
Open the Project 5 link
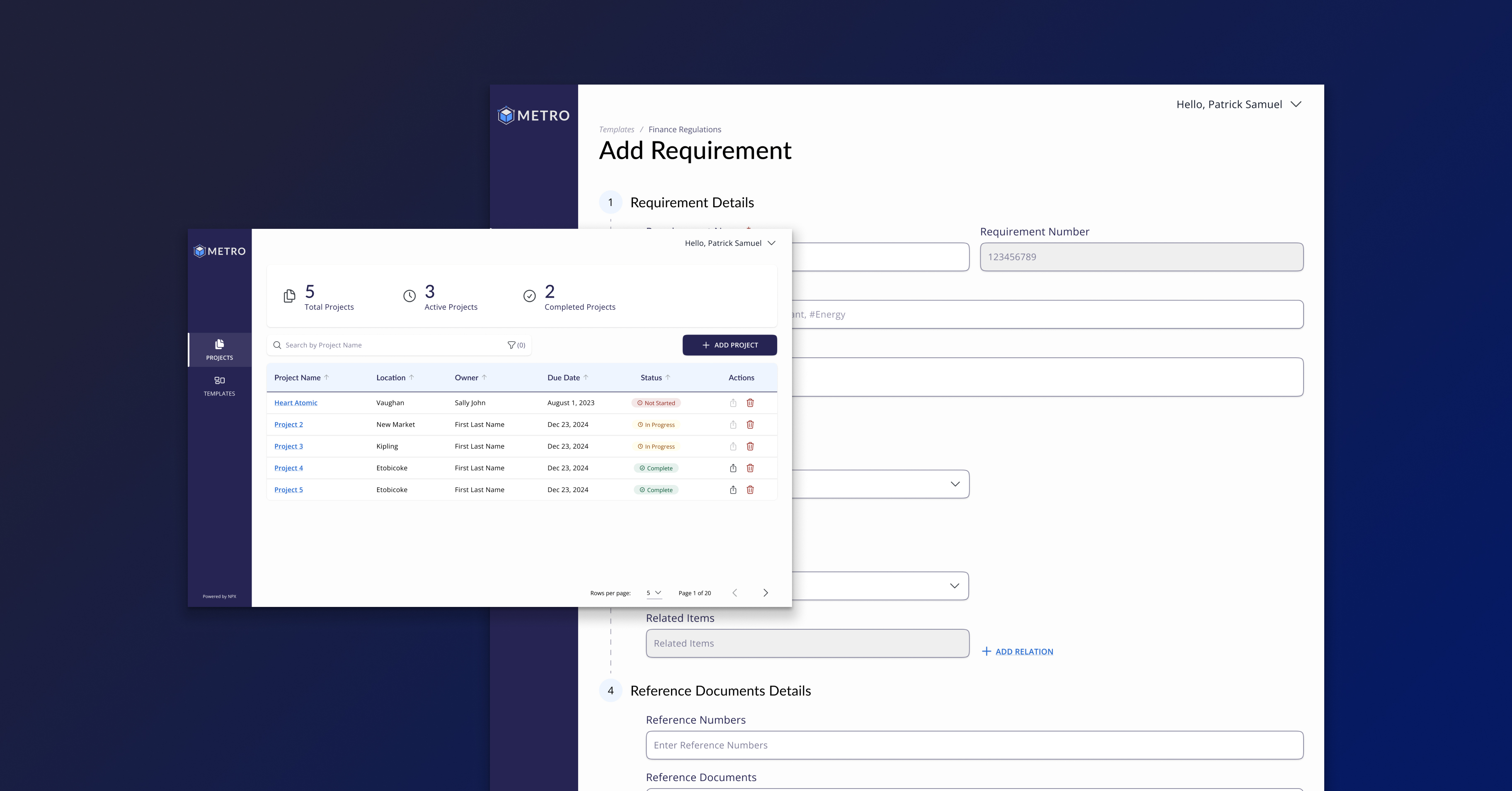coord(289,490)
